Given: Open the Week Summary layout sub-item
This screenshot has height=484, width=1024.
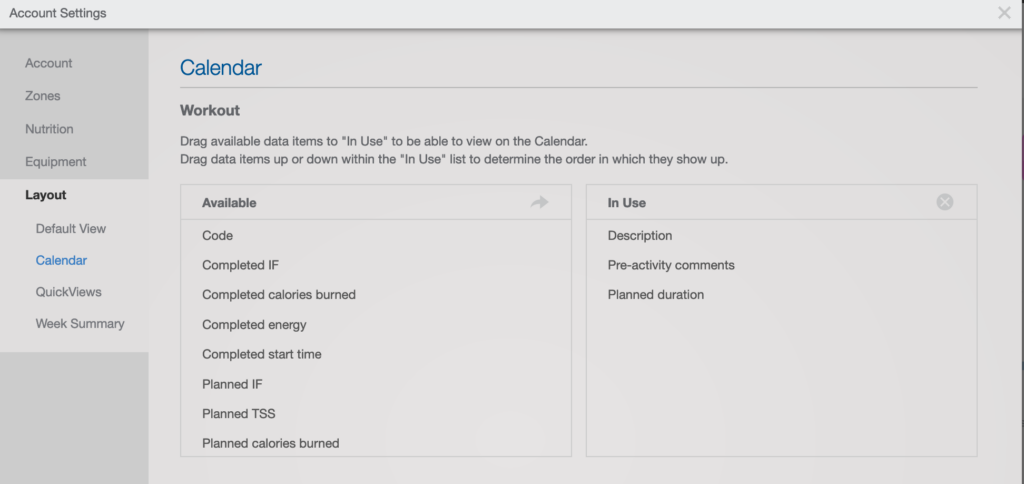Looking at the screenshot, I should coord(80,323).
